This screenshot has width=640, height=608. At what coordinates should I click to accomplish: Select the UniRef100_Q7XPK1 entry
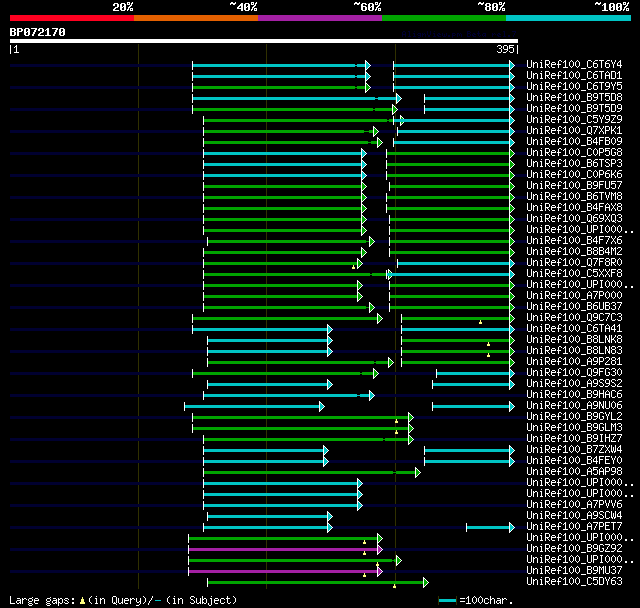(x=574, y=131)
